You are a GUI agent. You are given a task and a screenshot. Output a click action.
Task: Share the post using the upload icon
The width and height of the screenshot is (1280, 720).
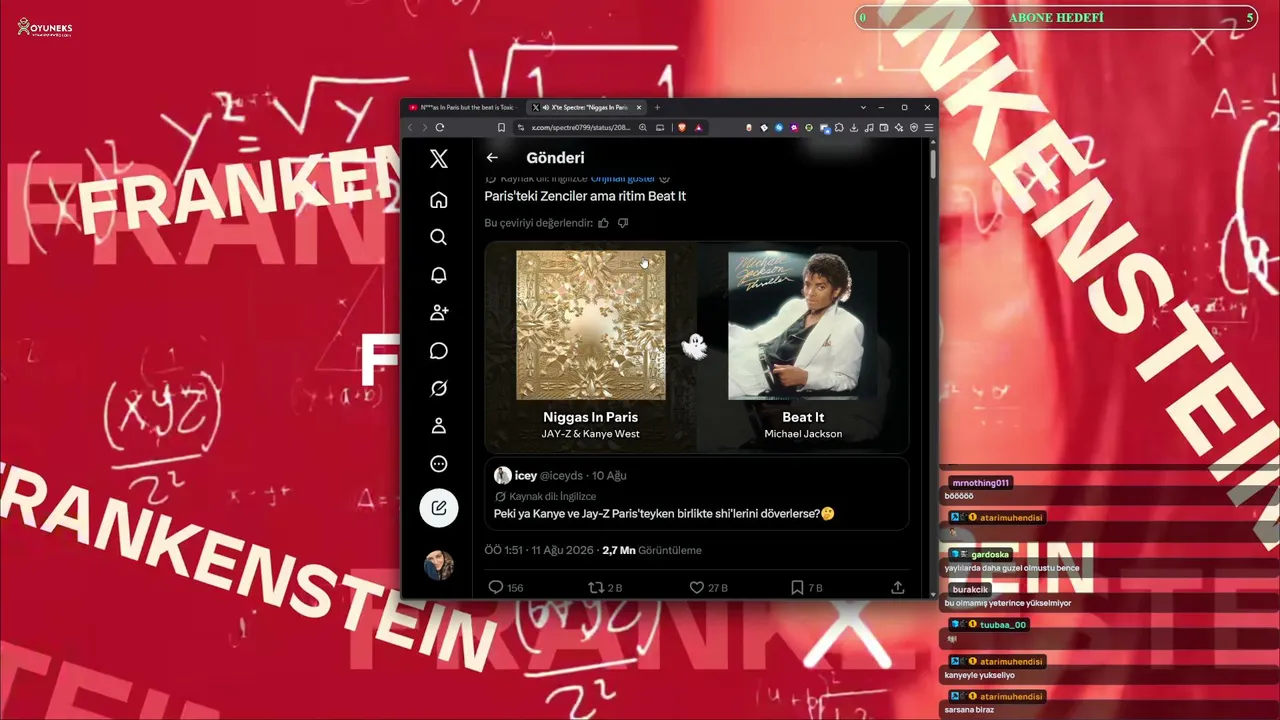(x=898, y=588)
